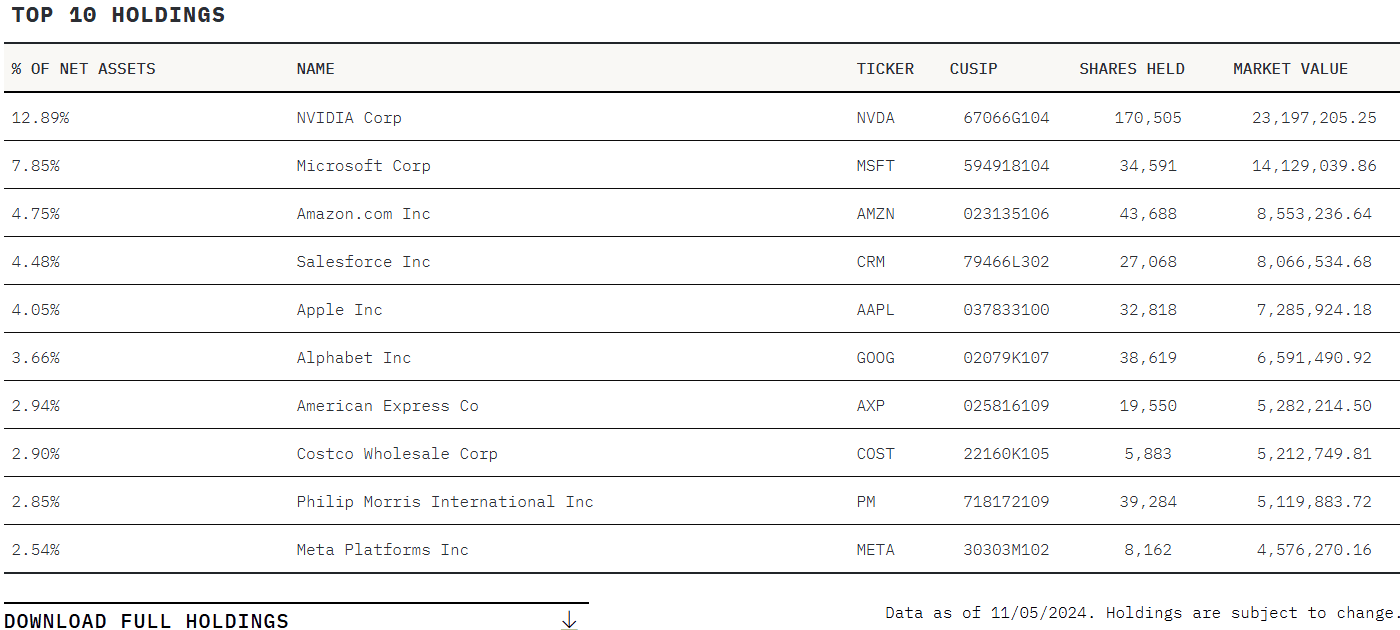Viewport: 1400px width, 630px height.
Task: Click the GOOG ticker symbol
Action: tap(875, 358)
